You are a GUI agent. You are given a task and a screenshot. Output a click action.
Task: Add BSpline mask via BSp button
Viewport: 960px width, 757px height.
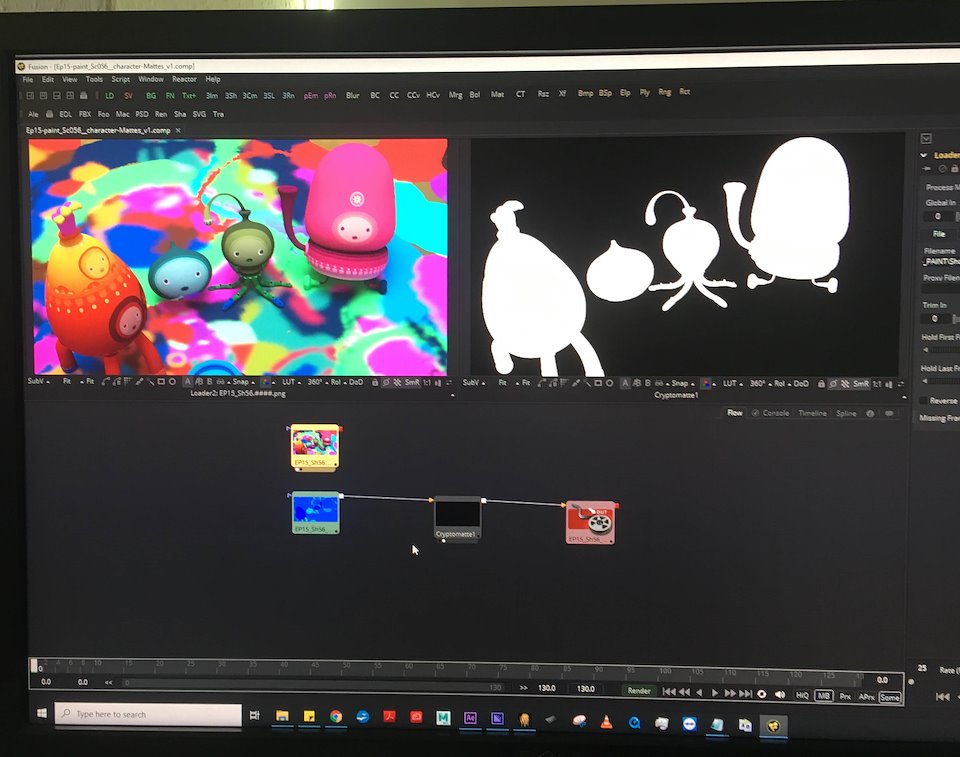click(x=605, y=93)
